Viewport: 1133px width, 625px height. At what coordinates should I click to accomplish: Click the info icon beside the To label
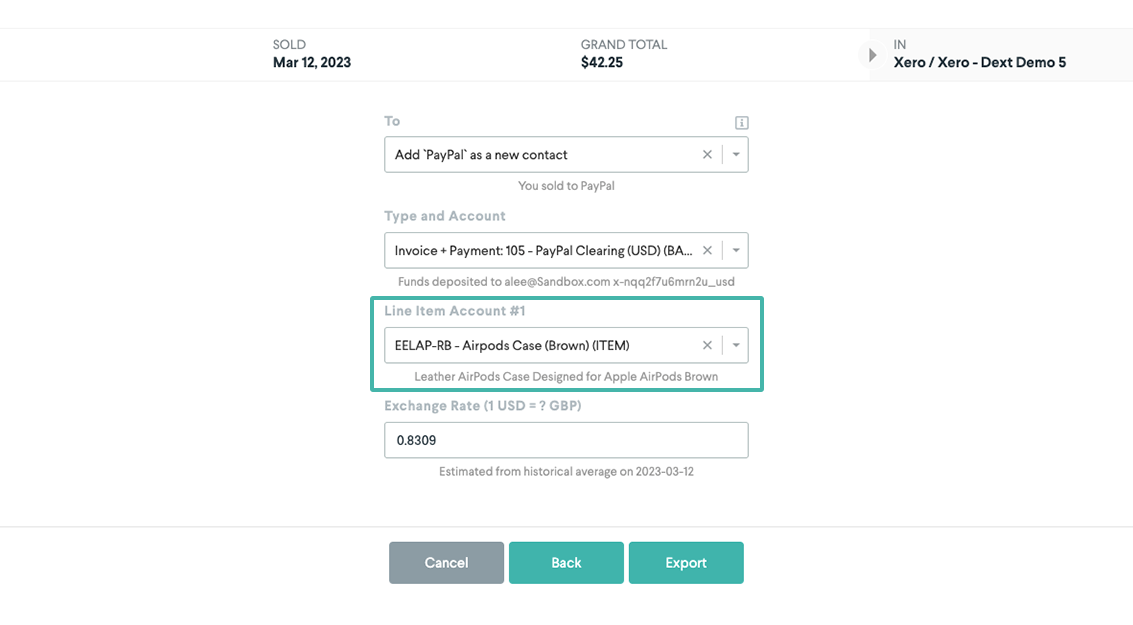coord(741,123)
